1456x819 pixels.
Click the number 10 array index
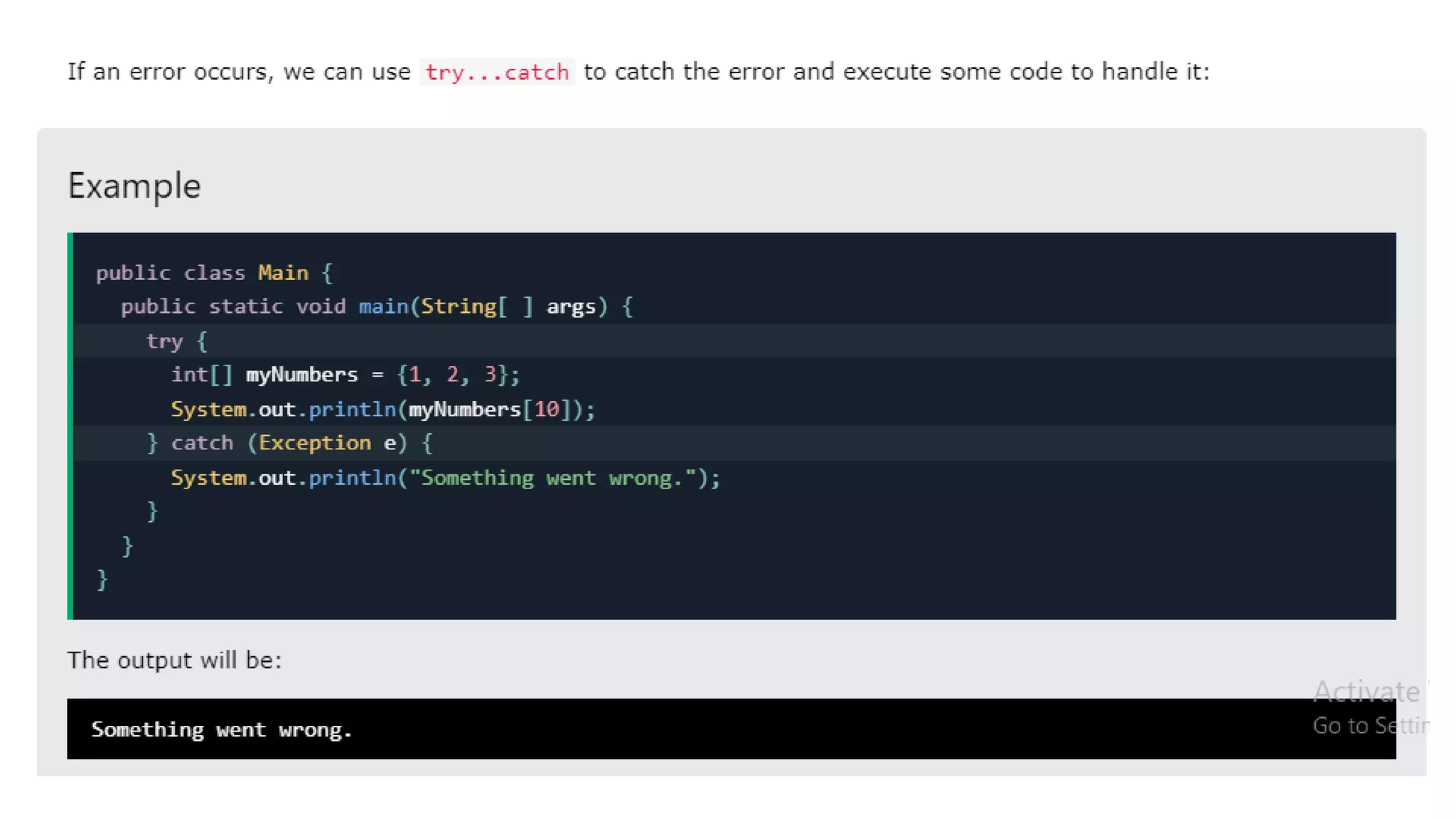coord(547,409)
